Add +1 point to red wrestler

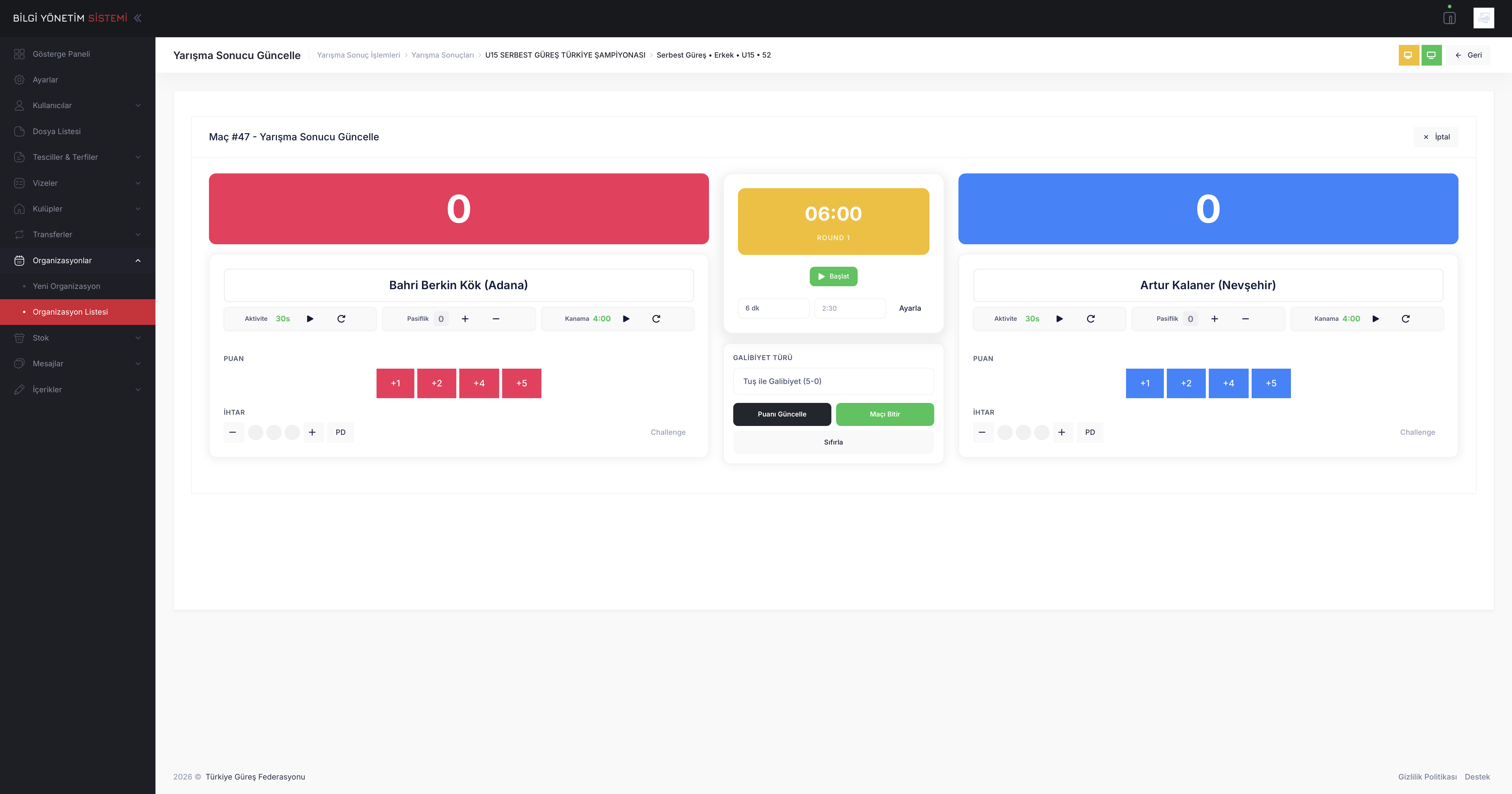click(395, 383)
